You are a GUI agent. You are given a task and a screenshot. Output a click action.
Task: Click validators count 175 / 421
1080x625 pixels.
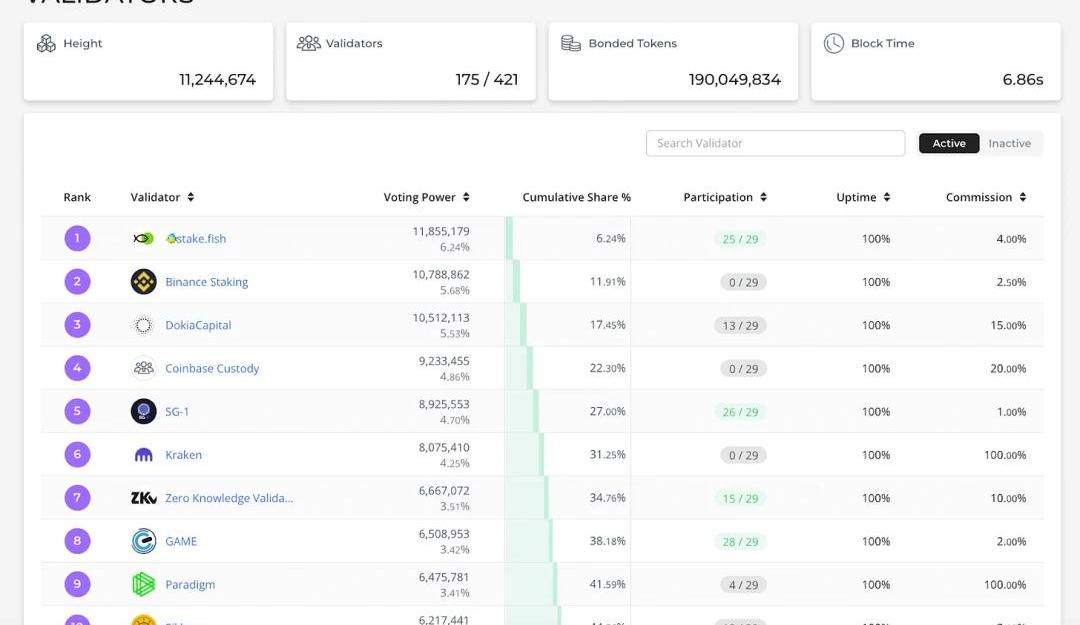[486, 80]
